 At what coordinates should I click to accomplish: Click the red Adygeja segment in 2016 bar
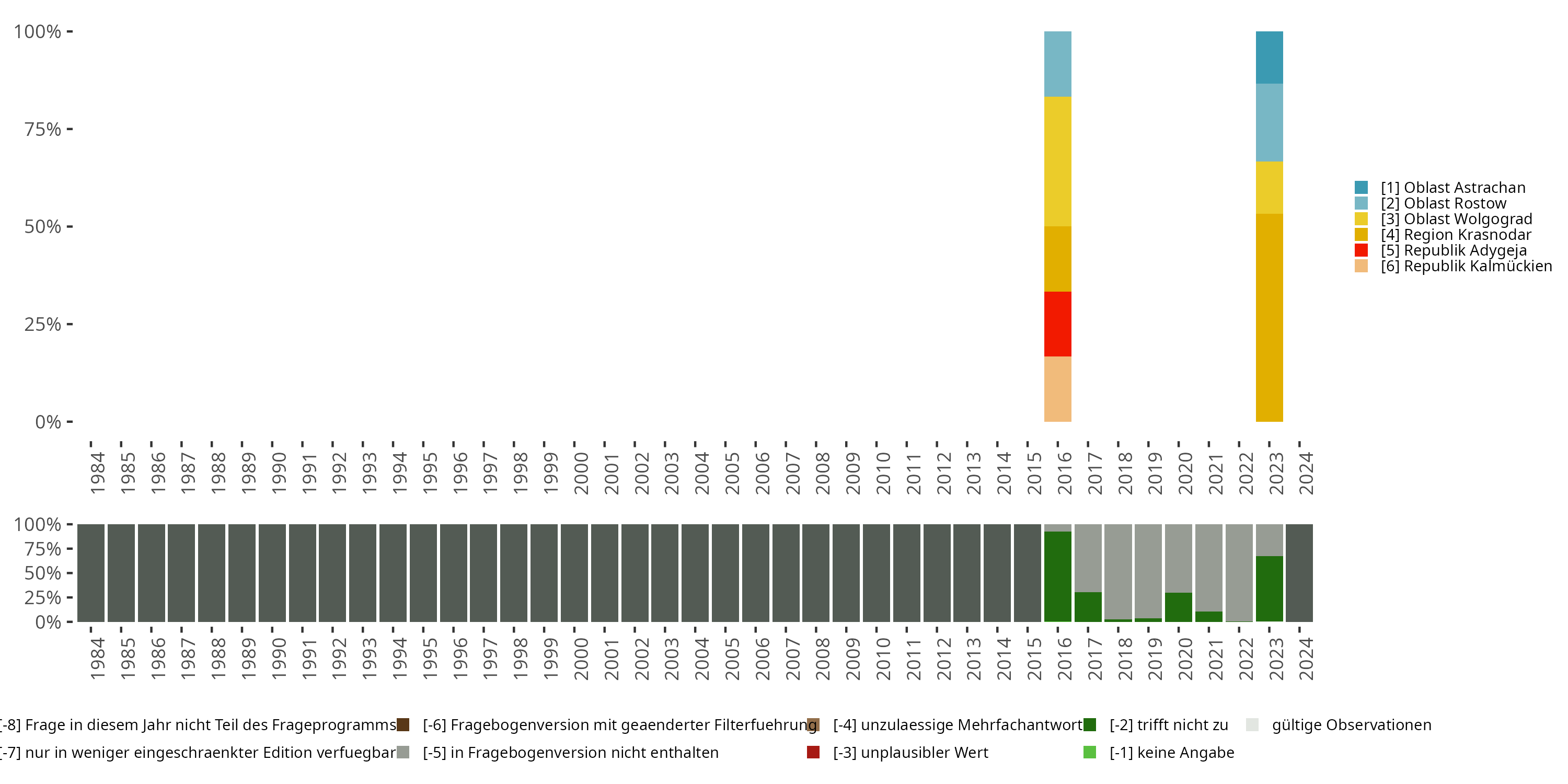(x=1057, y=324)
